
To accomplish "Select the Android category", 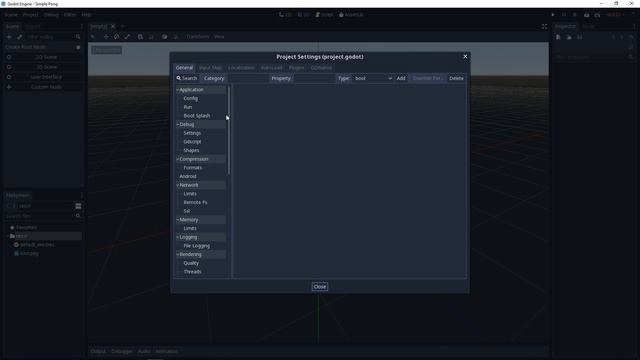I will pyautogui.click(x=188, y=176).
